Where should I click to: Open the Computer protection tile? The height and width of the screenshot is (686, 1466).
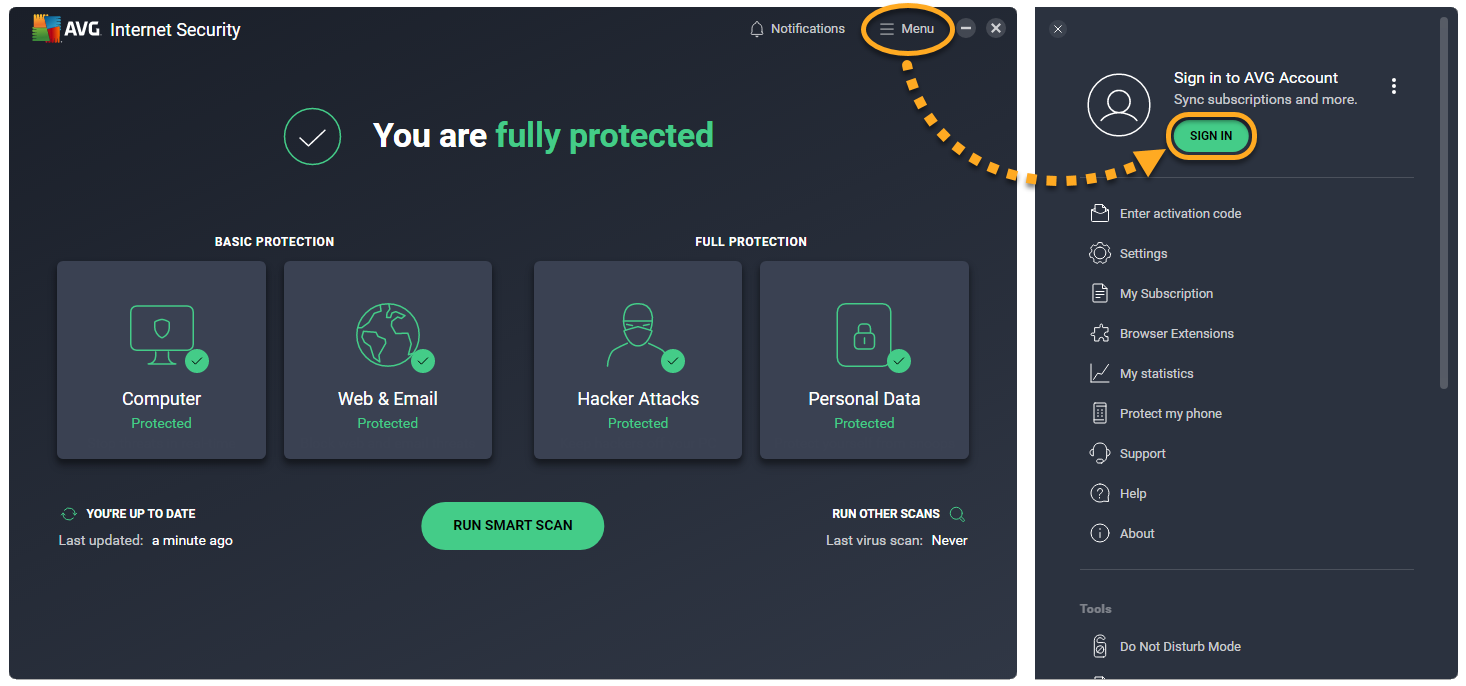[x=161, y=360]
